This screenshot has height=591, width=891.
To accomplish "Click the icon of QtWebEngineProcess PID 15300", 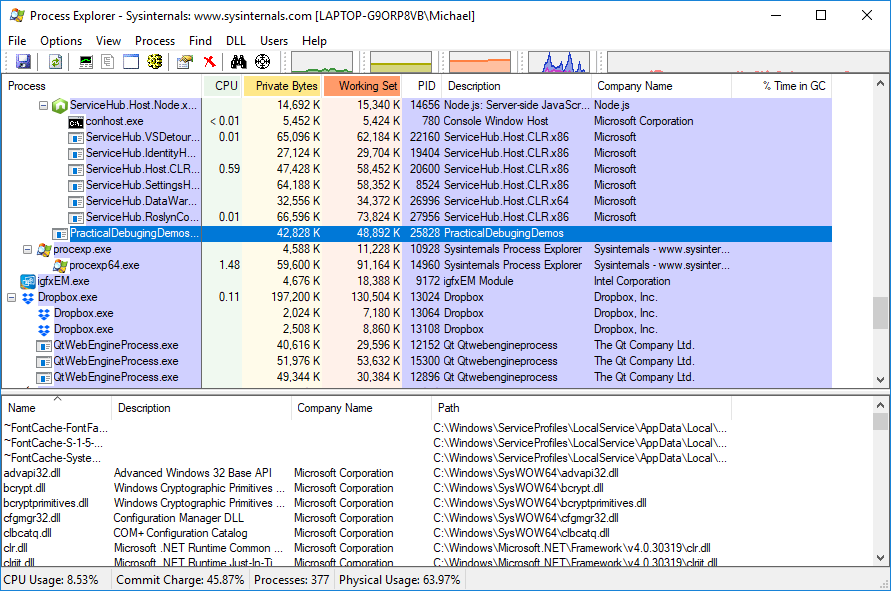I will point(44,361).
